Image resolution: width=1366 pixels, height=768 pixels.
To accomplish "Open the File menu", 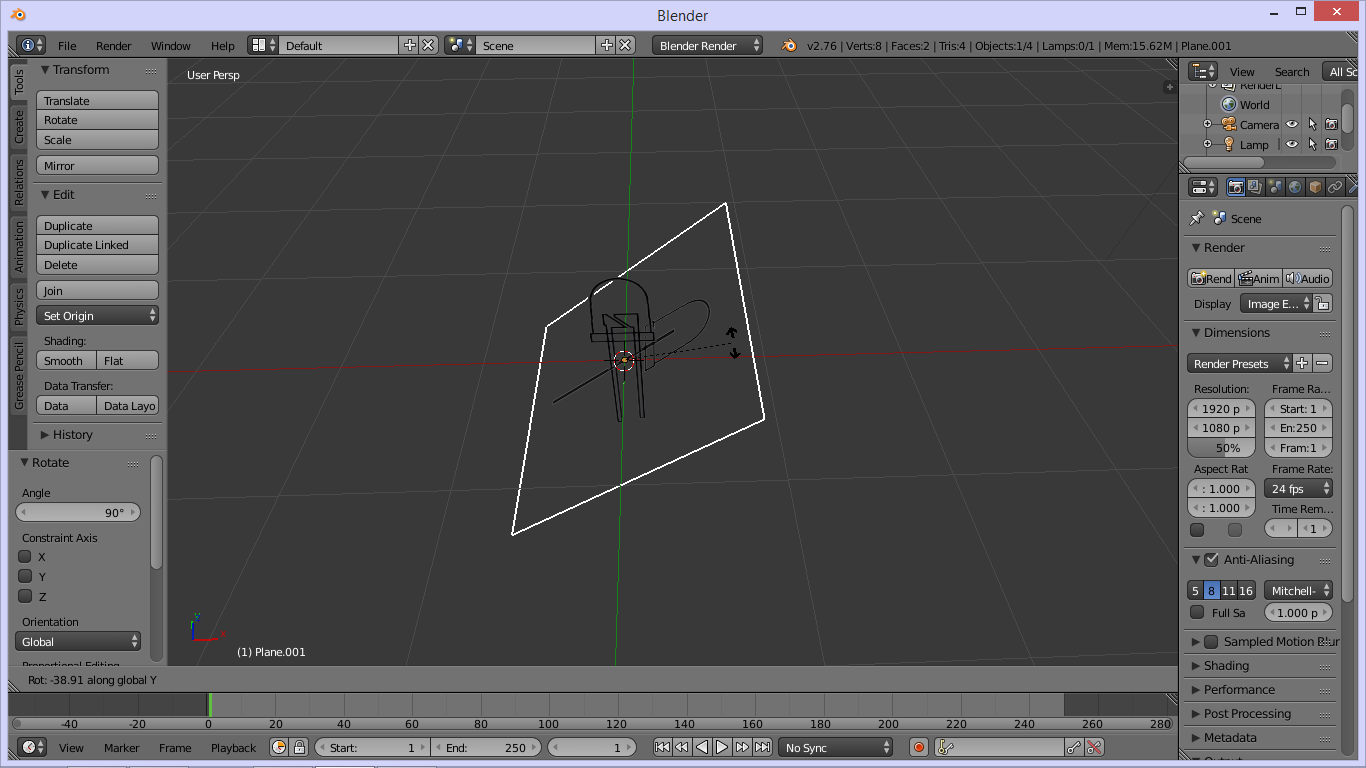I will (x=67, y=45).
